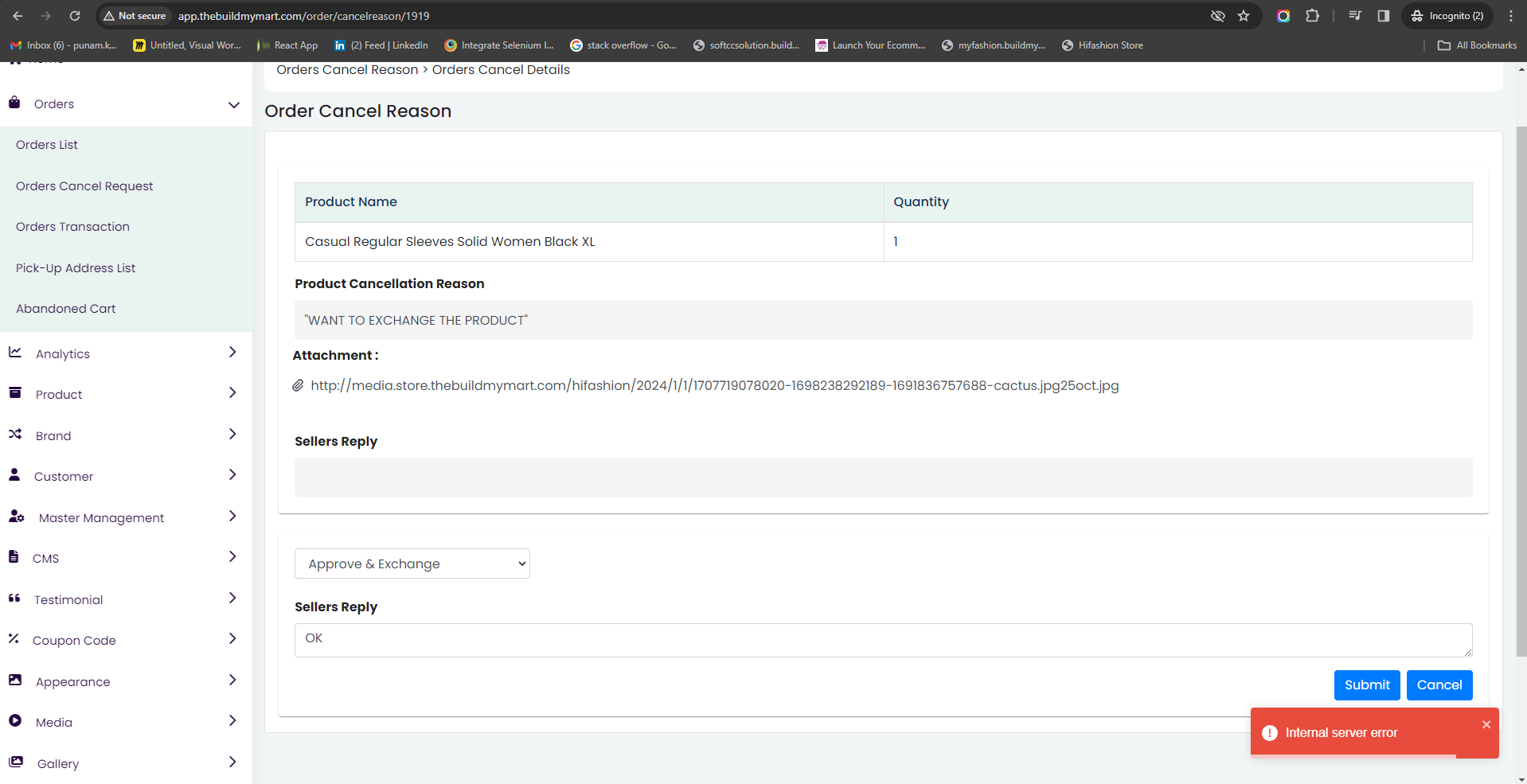
Task: Click the attachment paperclip icon
Action: click(298, 385)
